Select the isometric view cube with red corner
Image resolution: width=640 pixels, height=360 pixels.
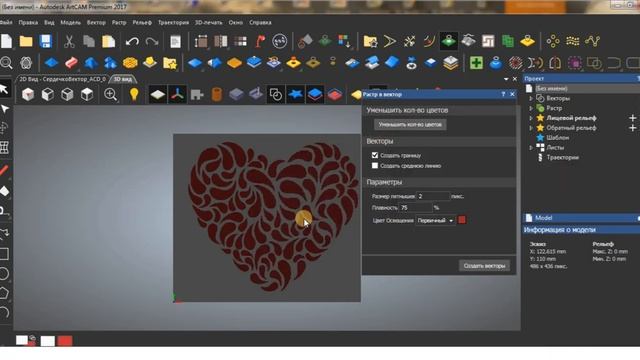pos(28,94)
